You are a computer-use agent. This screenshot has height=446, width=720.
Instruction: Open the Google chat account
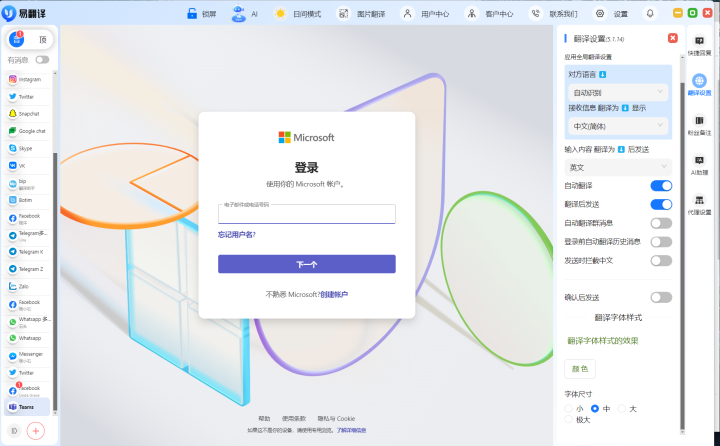coord(28,131)
